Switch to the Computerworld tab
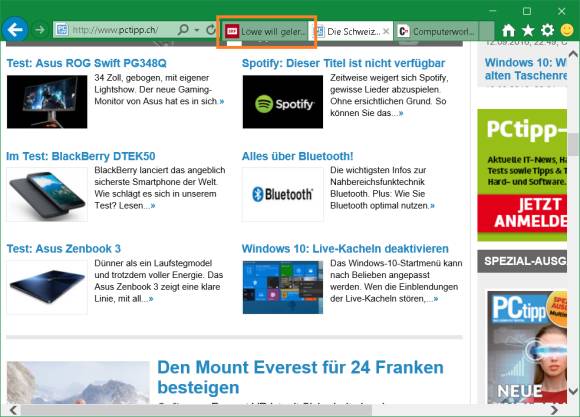Image resolution: width=580 pixels, height=417 pixels. coord(436,31)
